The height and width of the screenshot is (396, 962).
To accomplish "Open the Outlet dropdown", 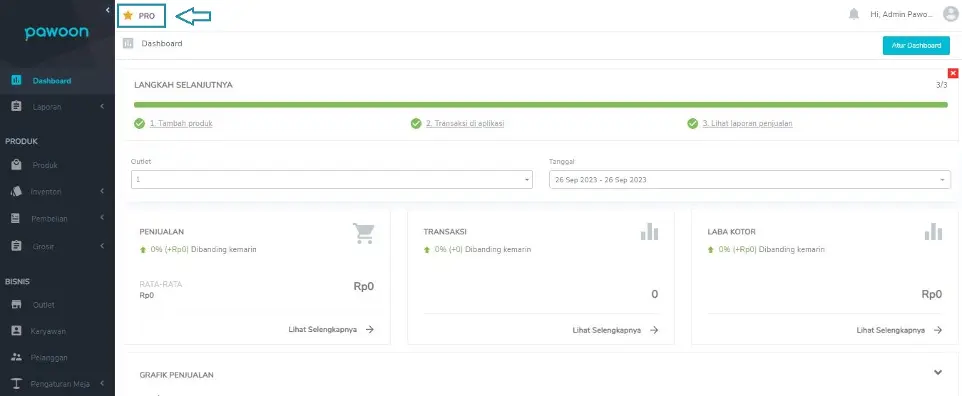I will tap(332, 179).
